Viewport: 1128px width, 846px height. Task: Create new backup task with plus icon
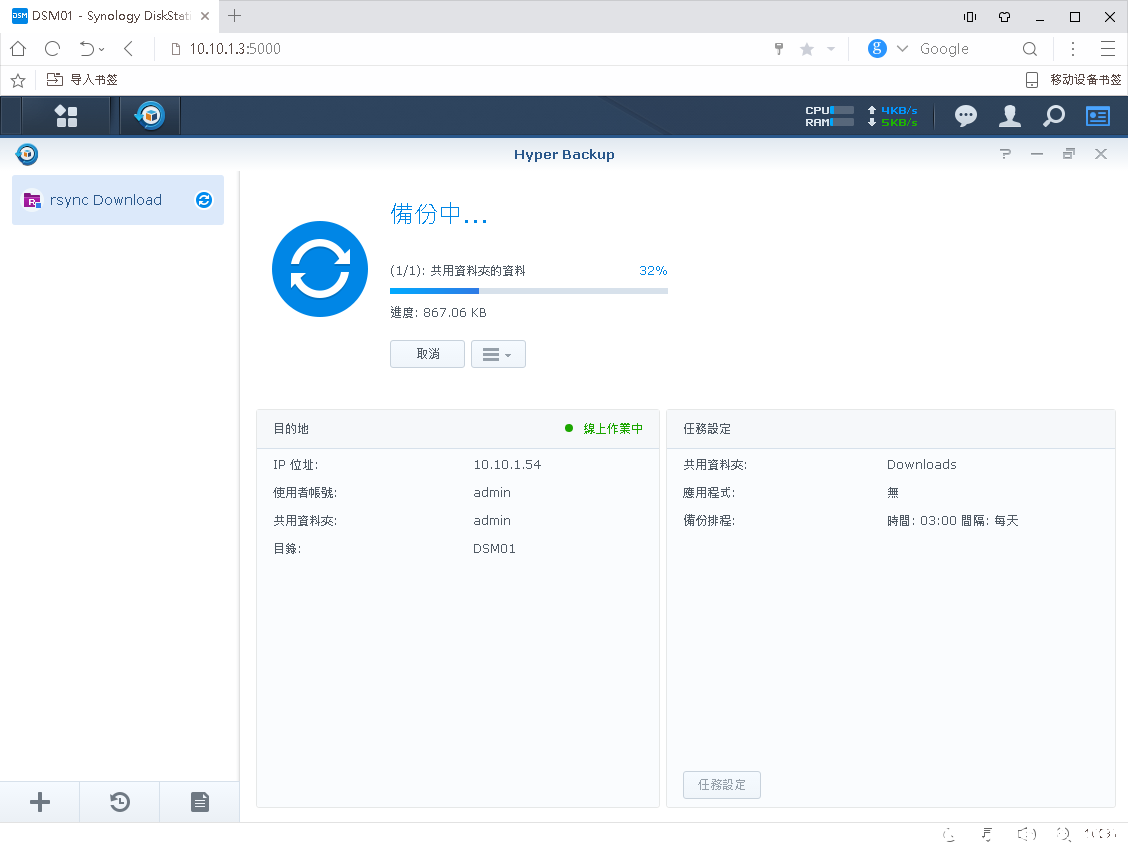click(x=40, y=802)
